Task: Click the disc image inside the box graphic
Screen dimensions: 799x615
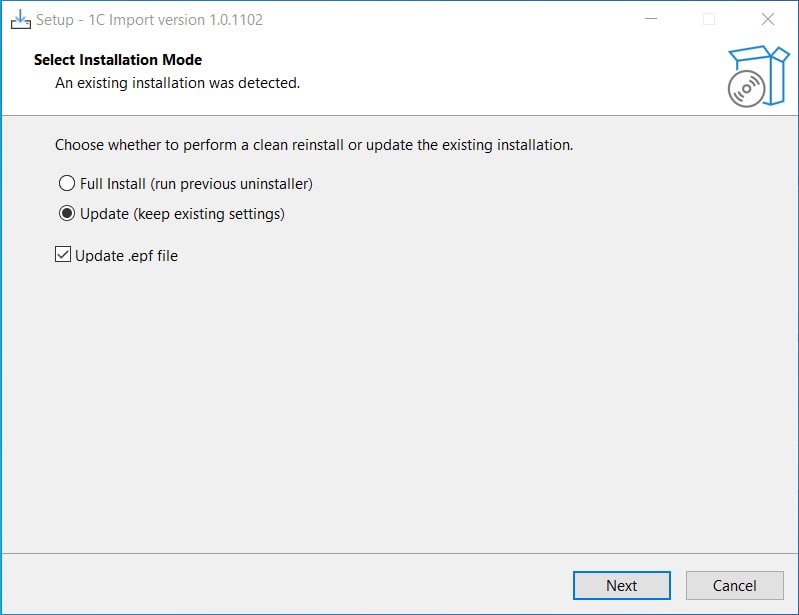Action: coord(747,89)
